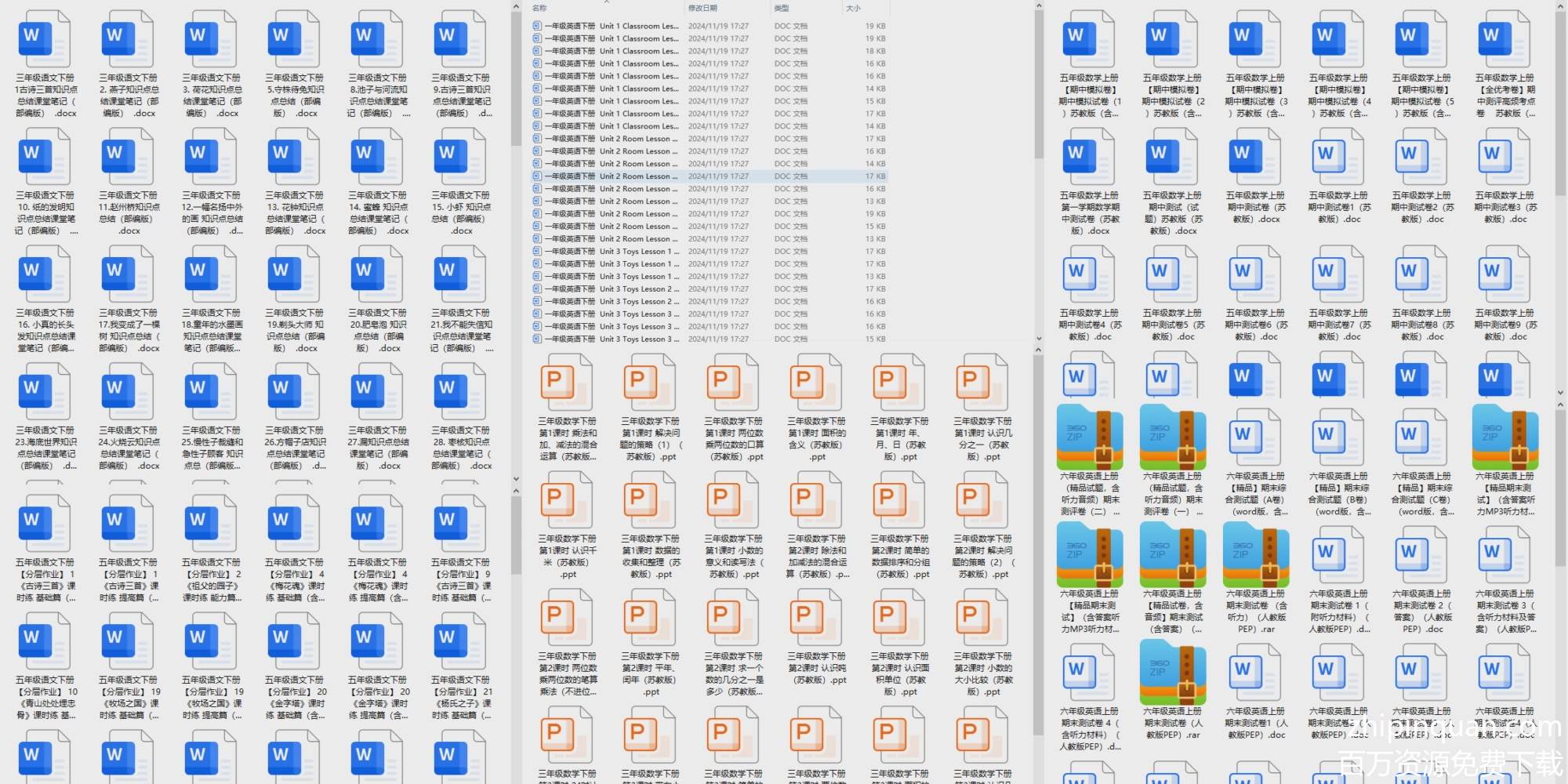Click file name 【分层作业】21《杨氏之子》课时练
This screenshot has height=784, width=1568.
pyautogui.click(x=462, y=698)
